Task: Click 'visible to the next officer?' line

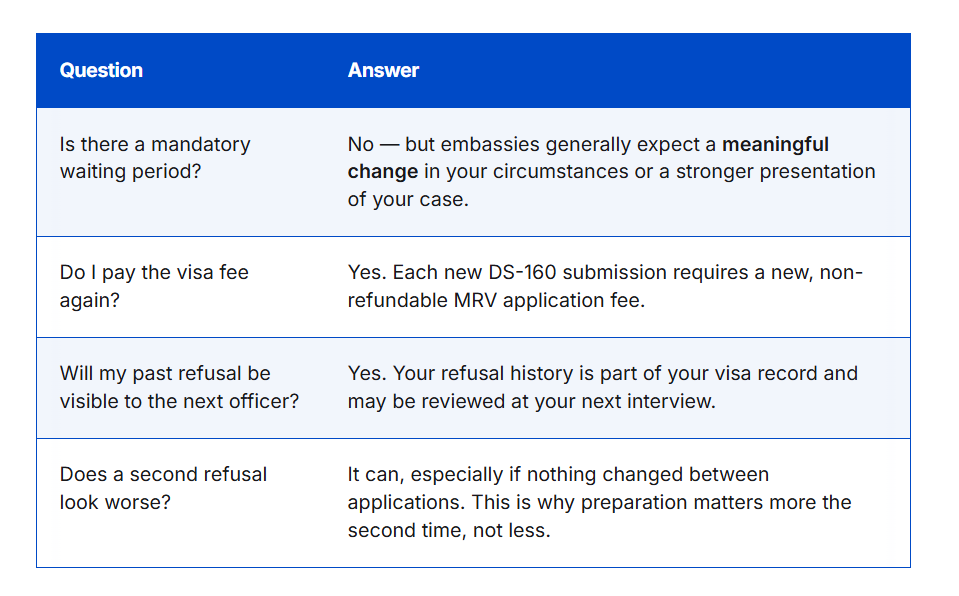Action: [x=179, y=401]
